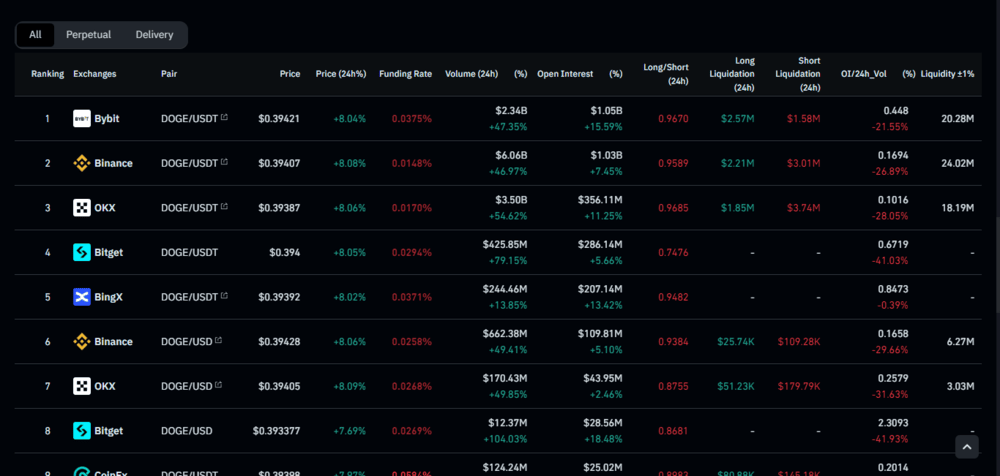Viewport: 1000px width, 476px height.
Task: Switch to the Perpetual tab
Action: 89,35
